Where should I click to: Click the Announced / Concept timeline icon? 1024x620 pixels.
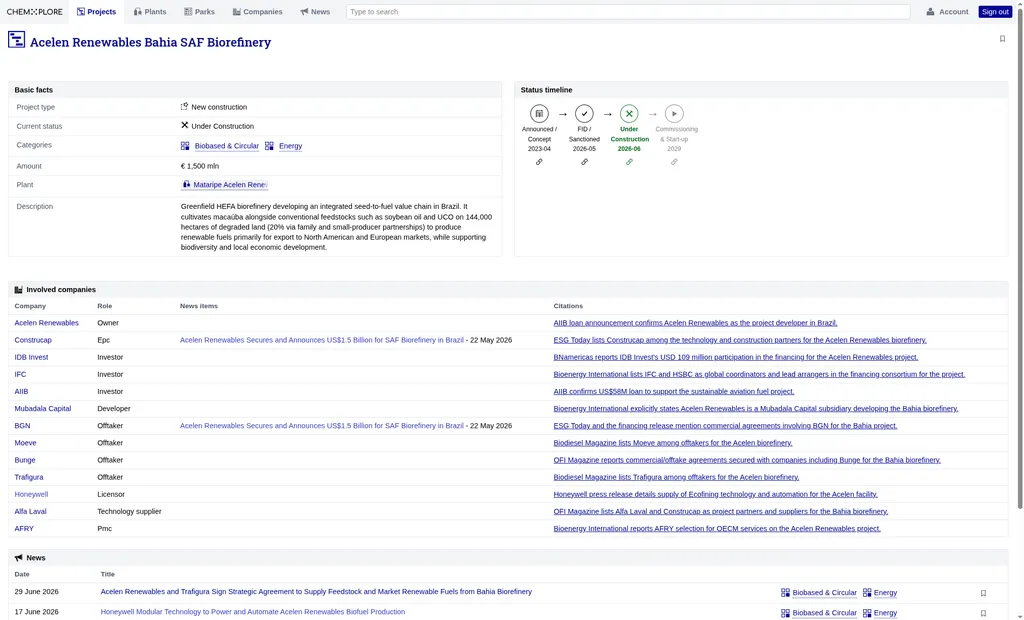(x=539, y=114)
